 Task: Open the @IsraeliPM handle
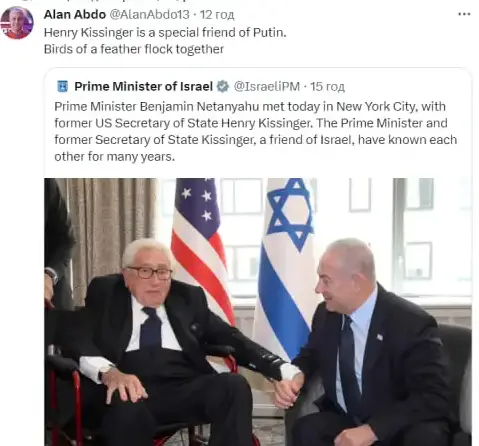pos(267,86)
